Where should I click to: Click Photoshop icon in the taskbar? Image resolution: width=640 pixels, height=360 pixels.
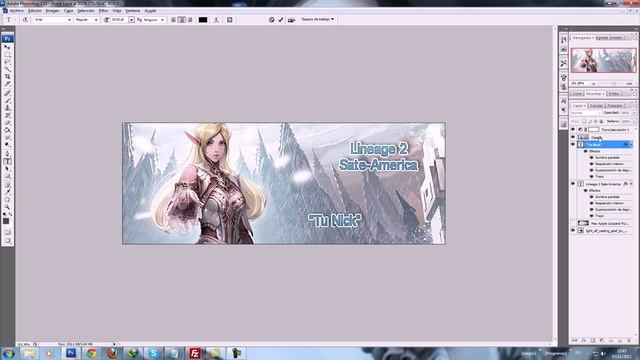pos(71,353)
